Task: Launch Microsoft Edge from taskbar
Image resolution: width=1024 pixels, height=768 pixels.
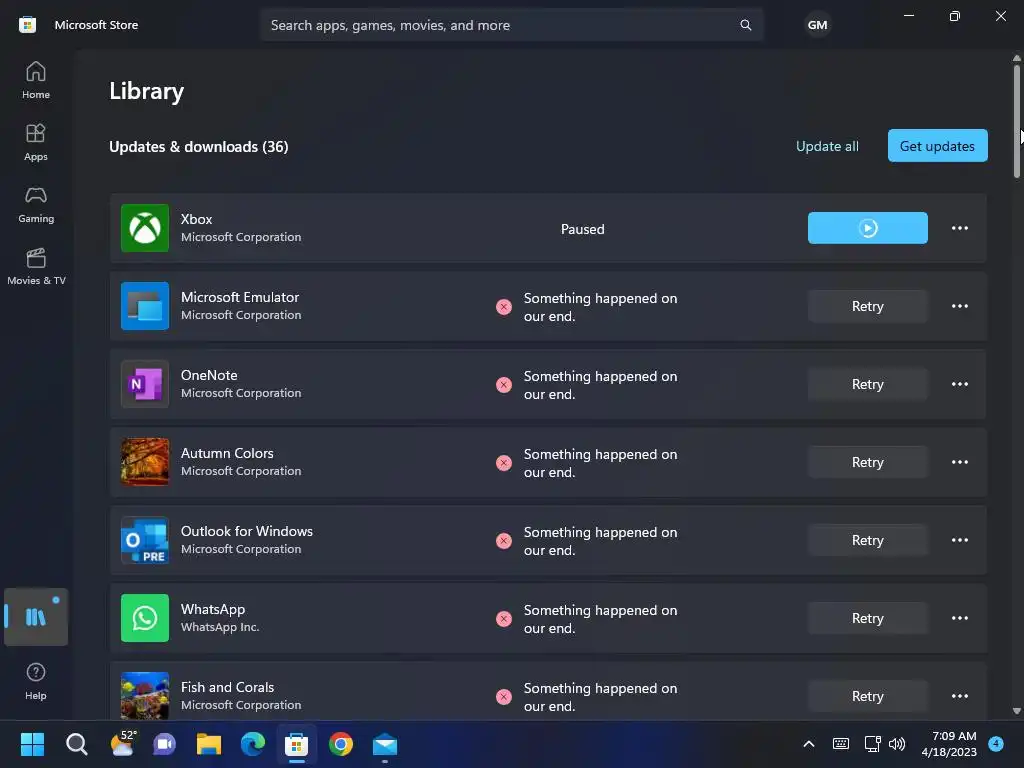Action: pos(253,744)
